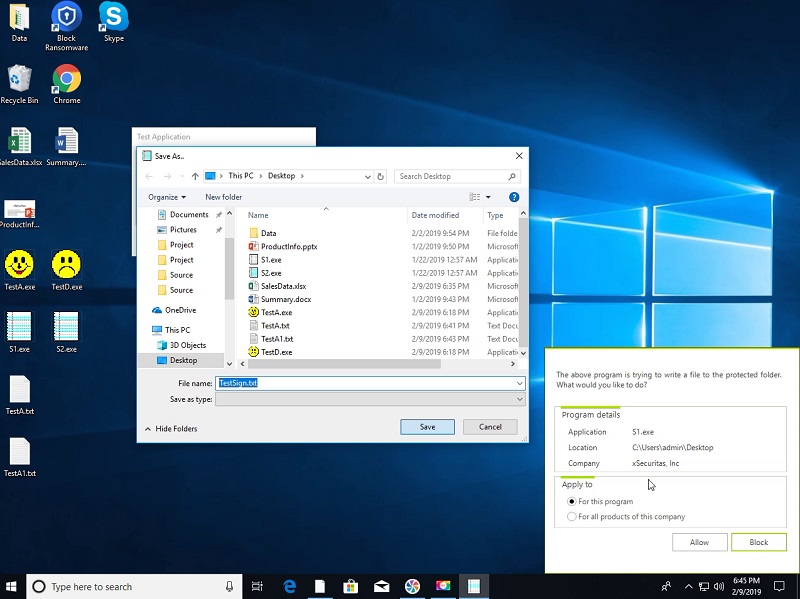Click the search magnifier in Search Desktop box

(512, 176)
